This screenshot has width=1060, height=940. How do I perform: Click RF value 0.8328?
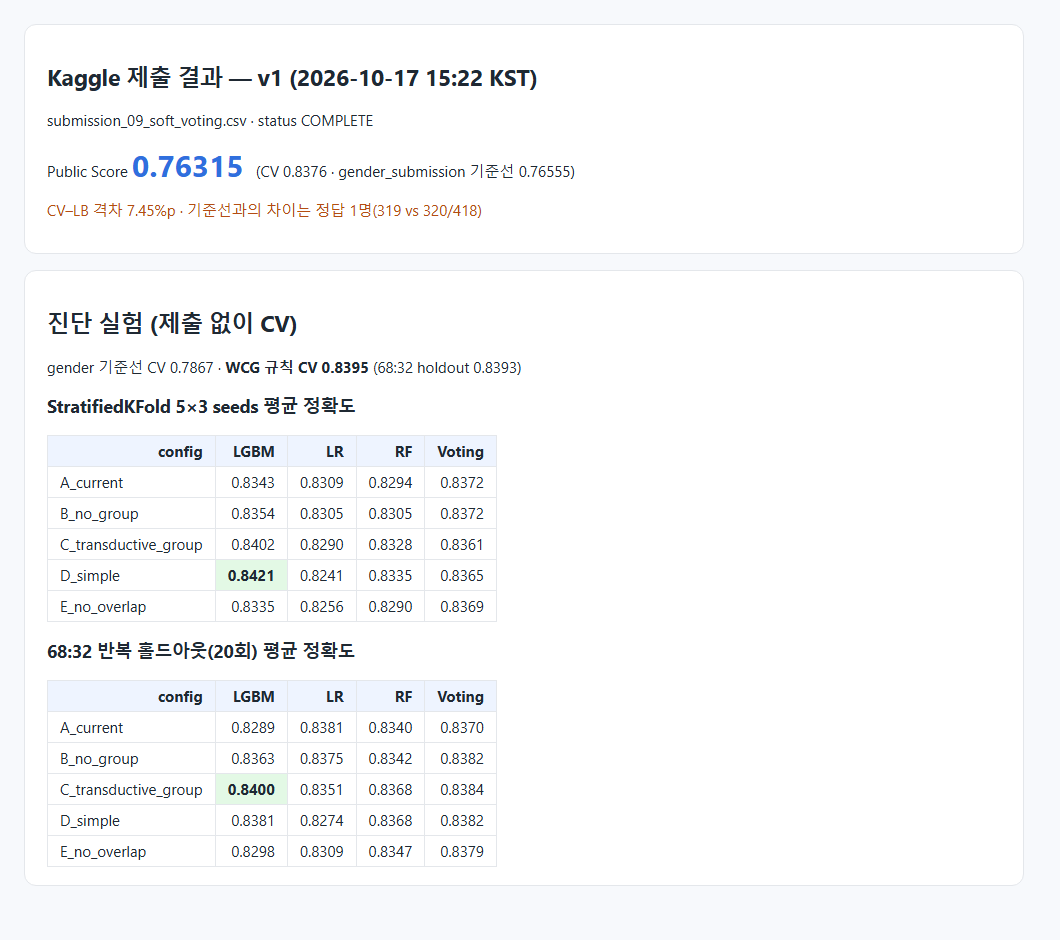(390, 545)
